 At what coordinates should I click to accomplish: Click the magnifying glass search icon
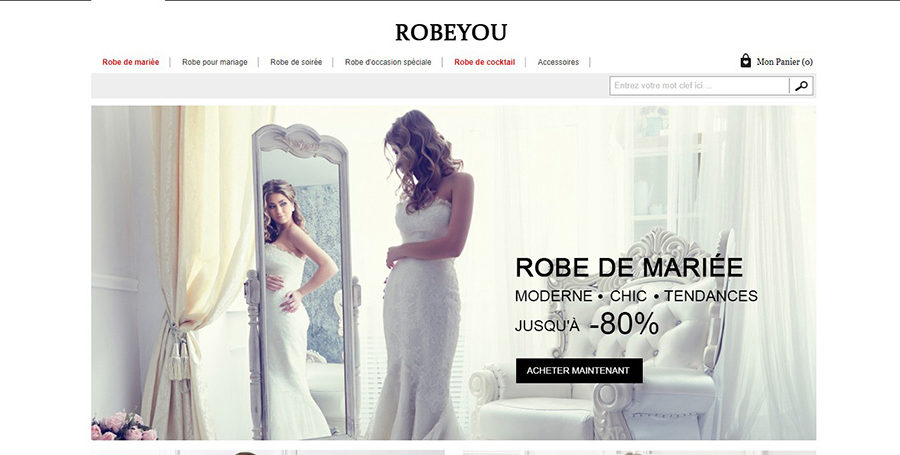(x=801, y=85)
